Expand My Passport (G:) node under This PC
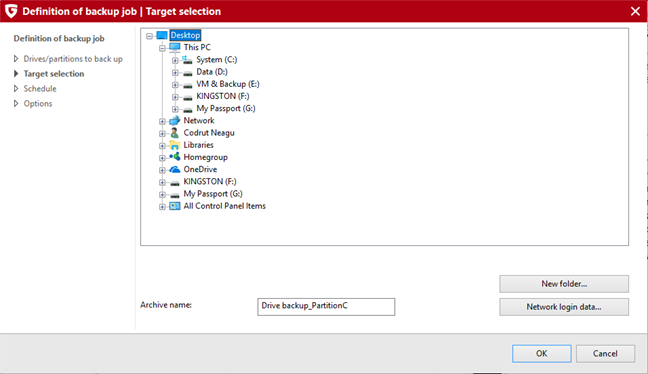The height and width of the screenshot is (374, 648). click(x=175, y=109)
